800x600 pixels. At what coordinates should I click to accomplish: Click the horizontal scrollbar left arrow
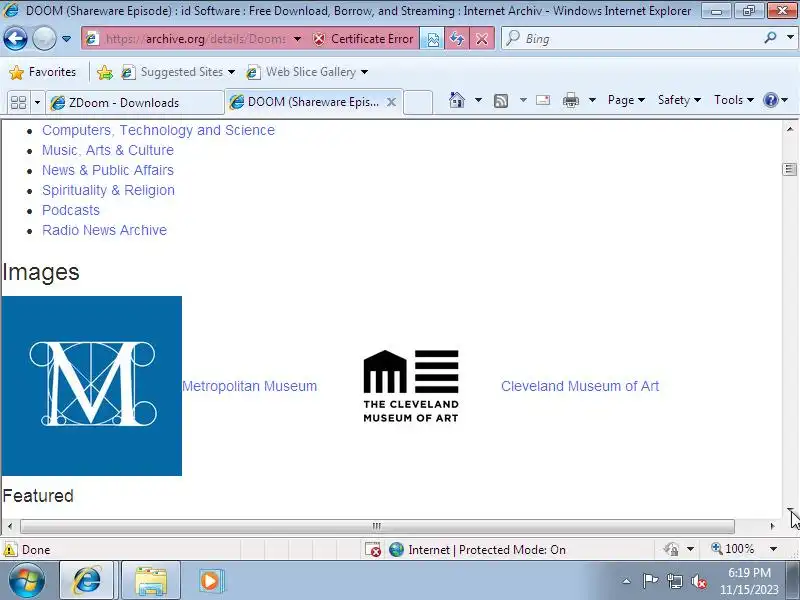click(x=10, y=526)
